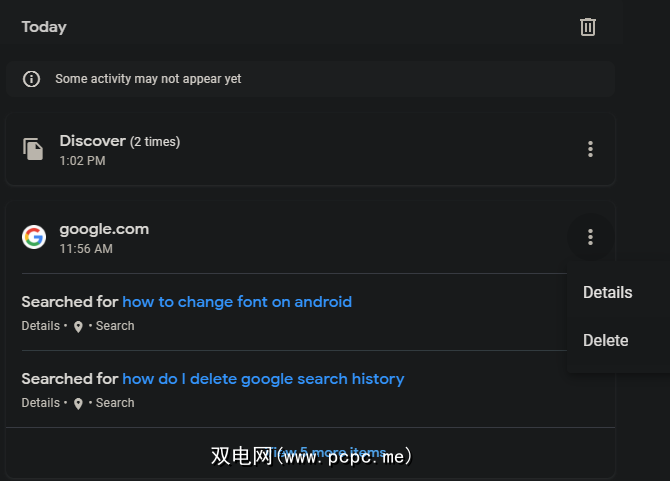Screen dimensions: 670x481
Task: Click the trash icon beside Today
Action: click(588, 27)
